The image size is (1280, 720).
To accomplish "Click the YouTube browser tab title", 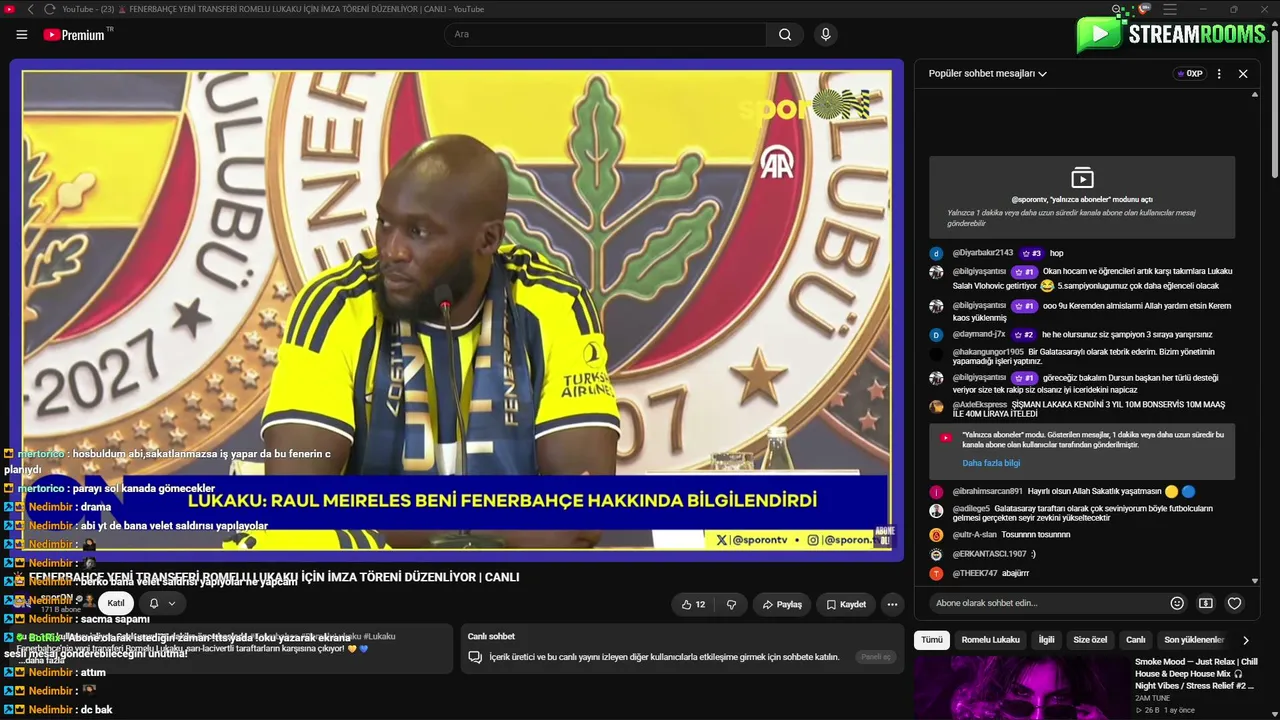I will [272, 9].
